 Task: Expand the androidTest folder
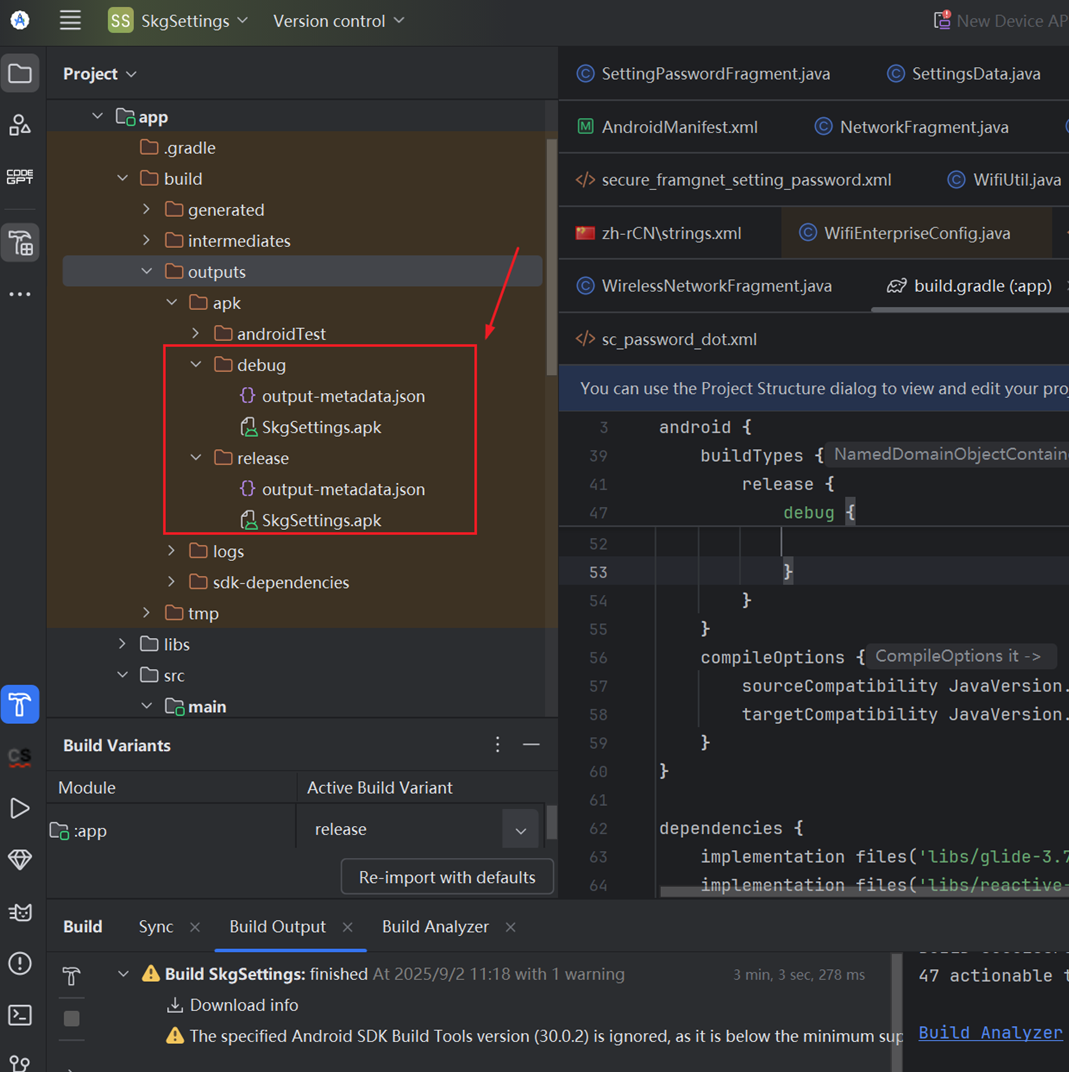pos(196,333)
